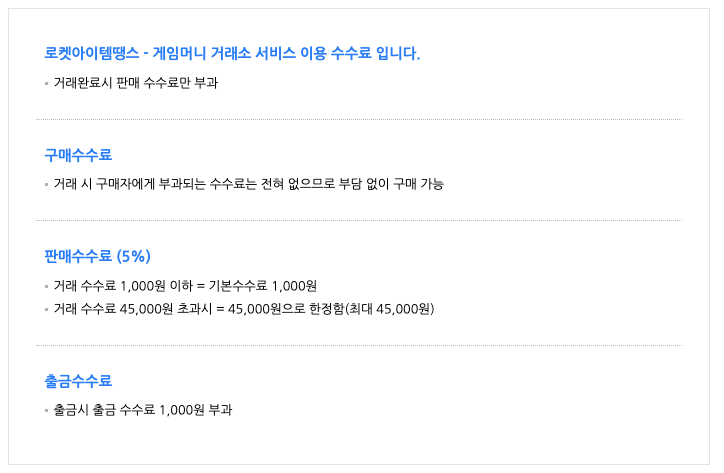Viewport: 724px width, 473px height.
Task: Click bullet marker before 출금시 출금 수수료
Action: coord(47,411)
